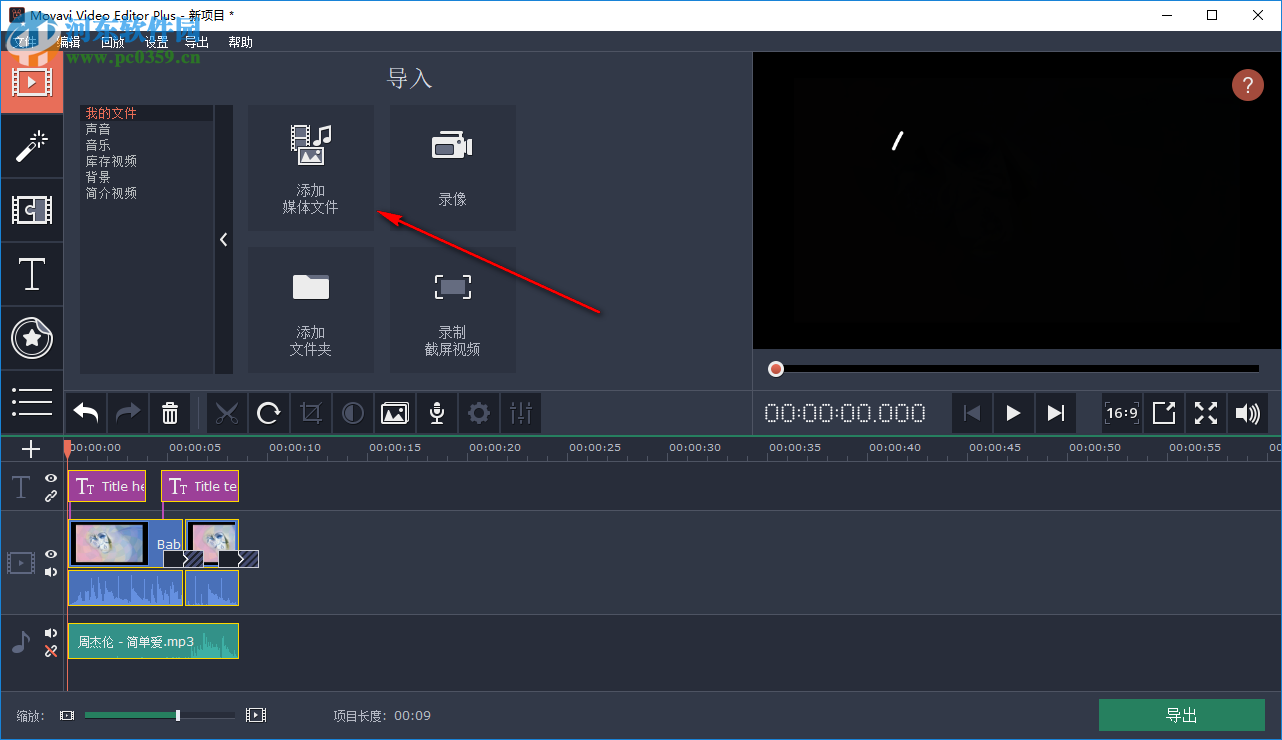Open the 16:9 aspect ratio dropdown

point(1121,412)
